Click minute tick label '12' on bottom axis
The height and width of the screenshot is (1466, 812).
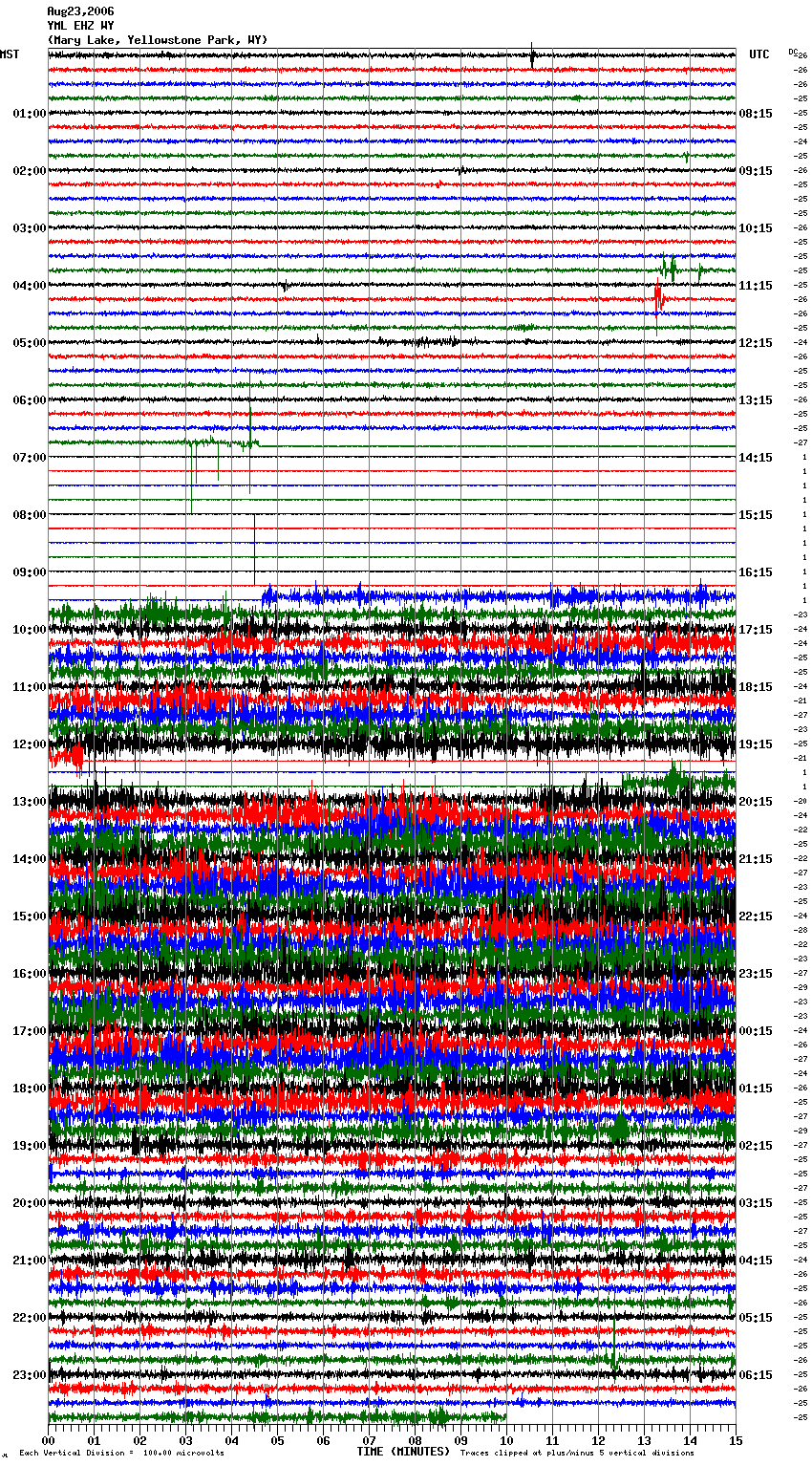[599, 1440]
